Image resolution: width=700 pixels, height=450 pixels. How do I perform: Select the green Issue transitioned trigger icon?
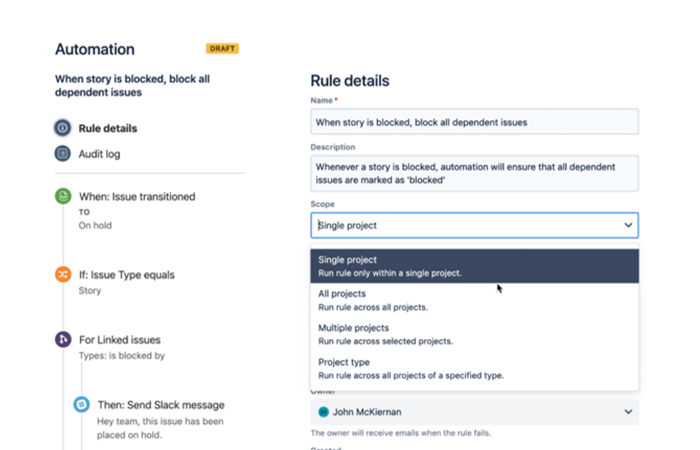pos(62,197)
